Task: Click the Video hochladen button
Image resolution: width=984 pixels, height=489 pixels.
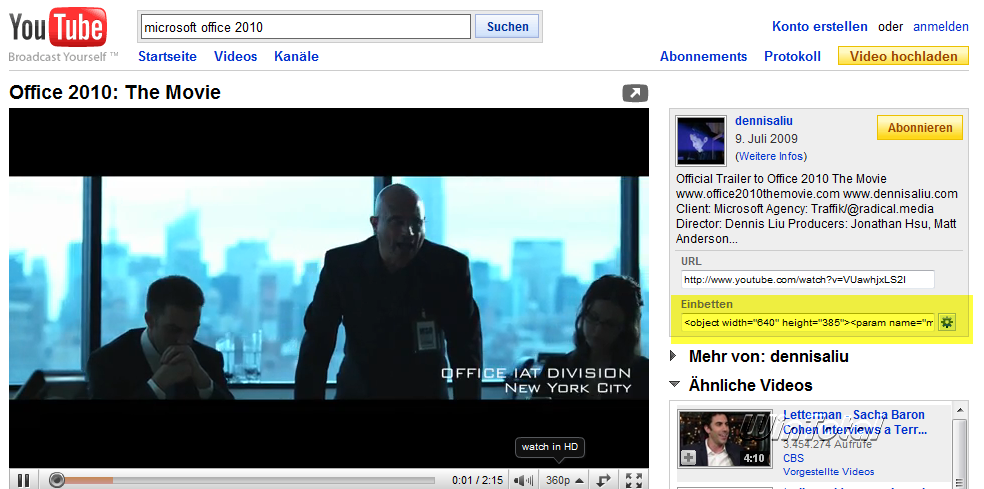Action: coord(903,56)
